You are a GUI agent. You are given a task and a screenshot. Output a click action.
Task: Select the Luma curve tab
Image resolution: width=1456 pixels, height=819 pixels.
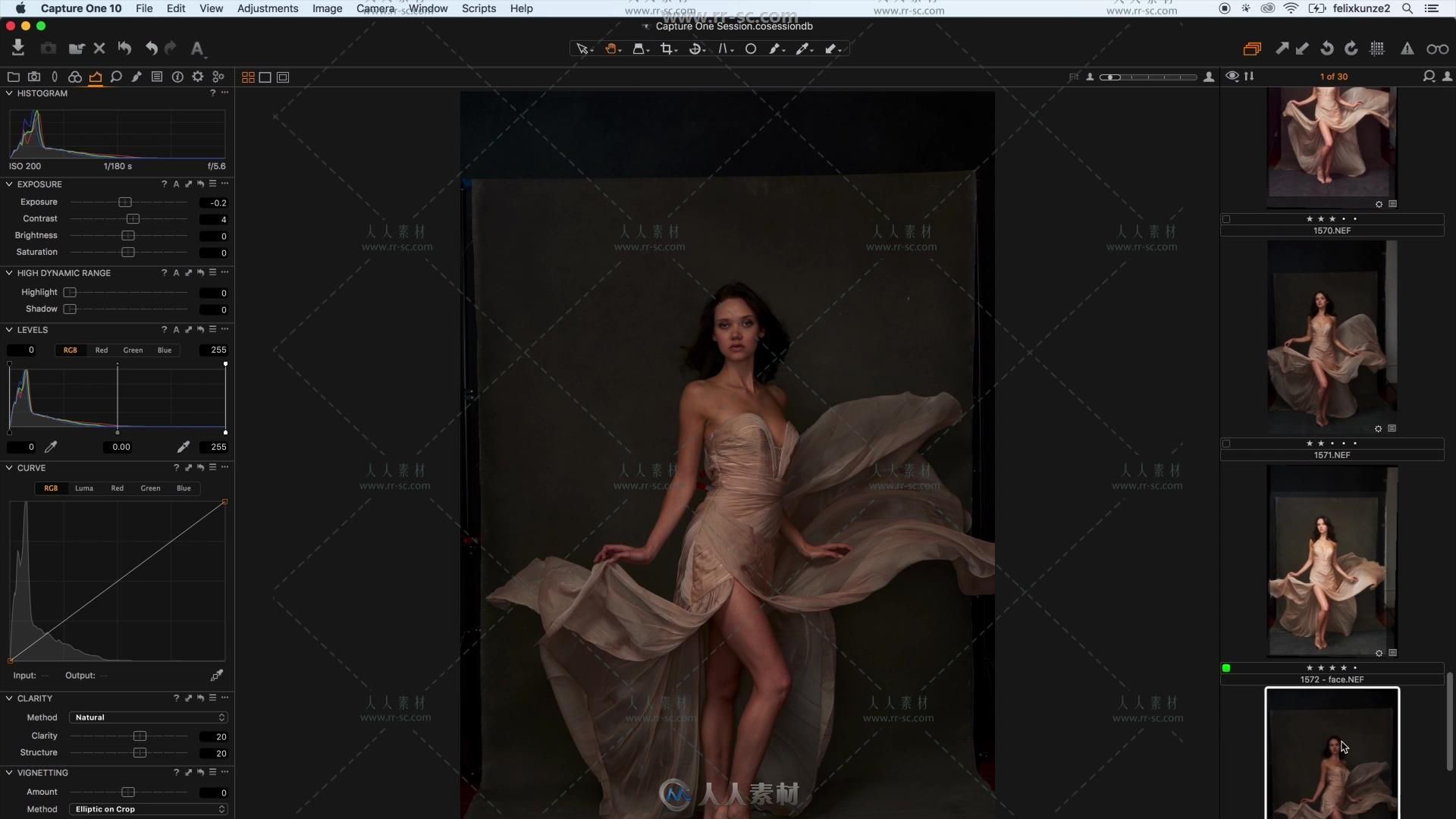[x=84, y=488]
